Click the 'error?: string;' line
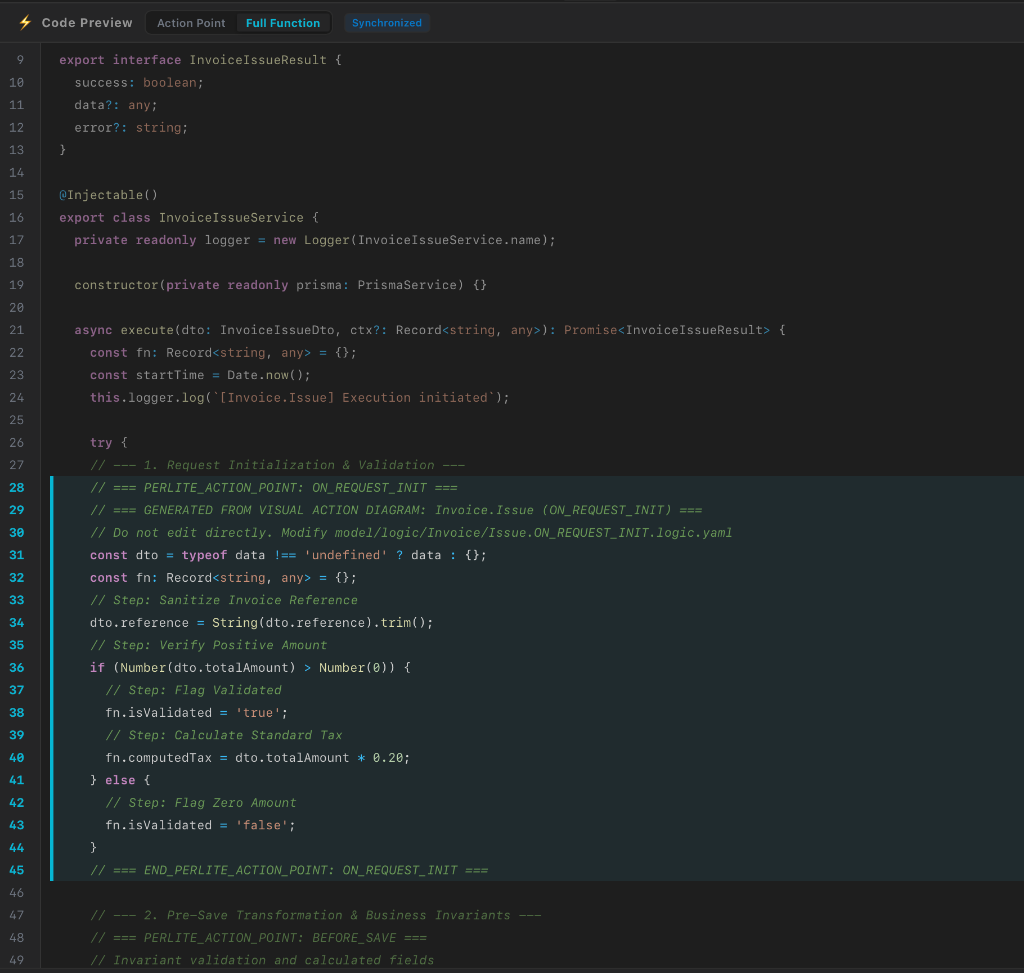Viewport: 1024px width, 973px height. pos(131,127)
